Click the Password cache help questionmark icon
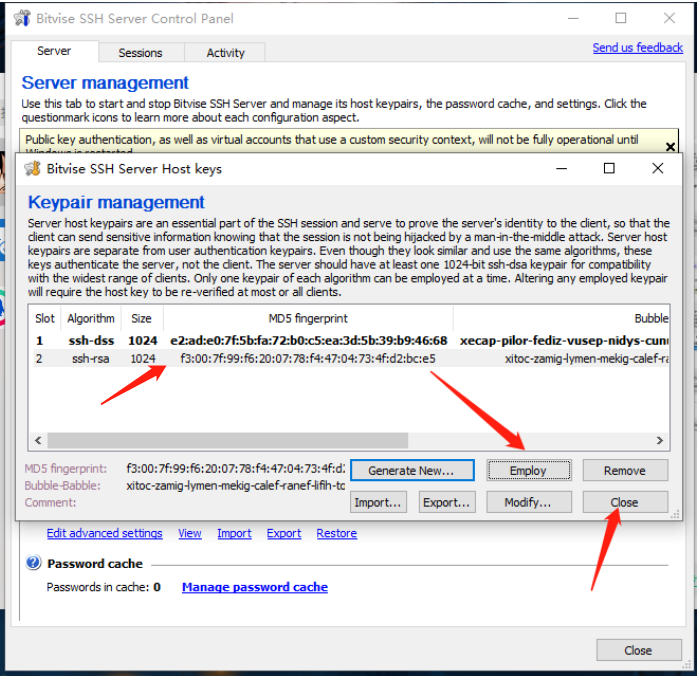Viewport: 697px width, 676px height. (x=33, y=563)
